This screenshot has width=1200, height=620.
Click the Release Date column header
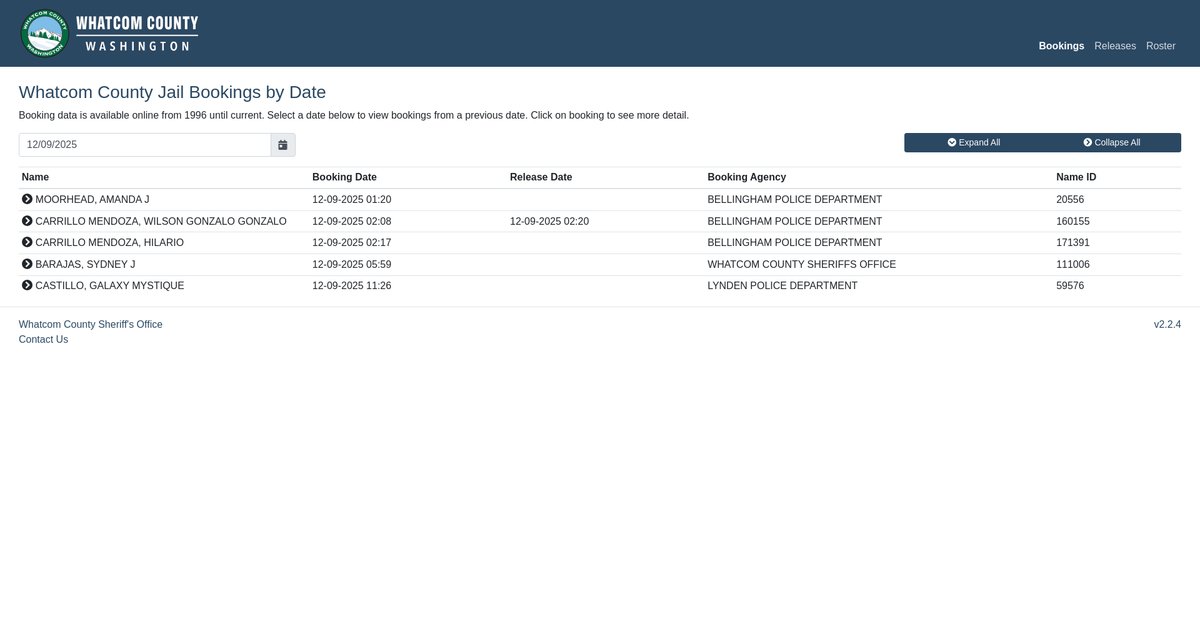pos(541,178)
